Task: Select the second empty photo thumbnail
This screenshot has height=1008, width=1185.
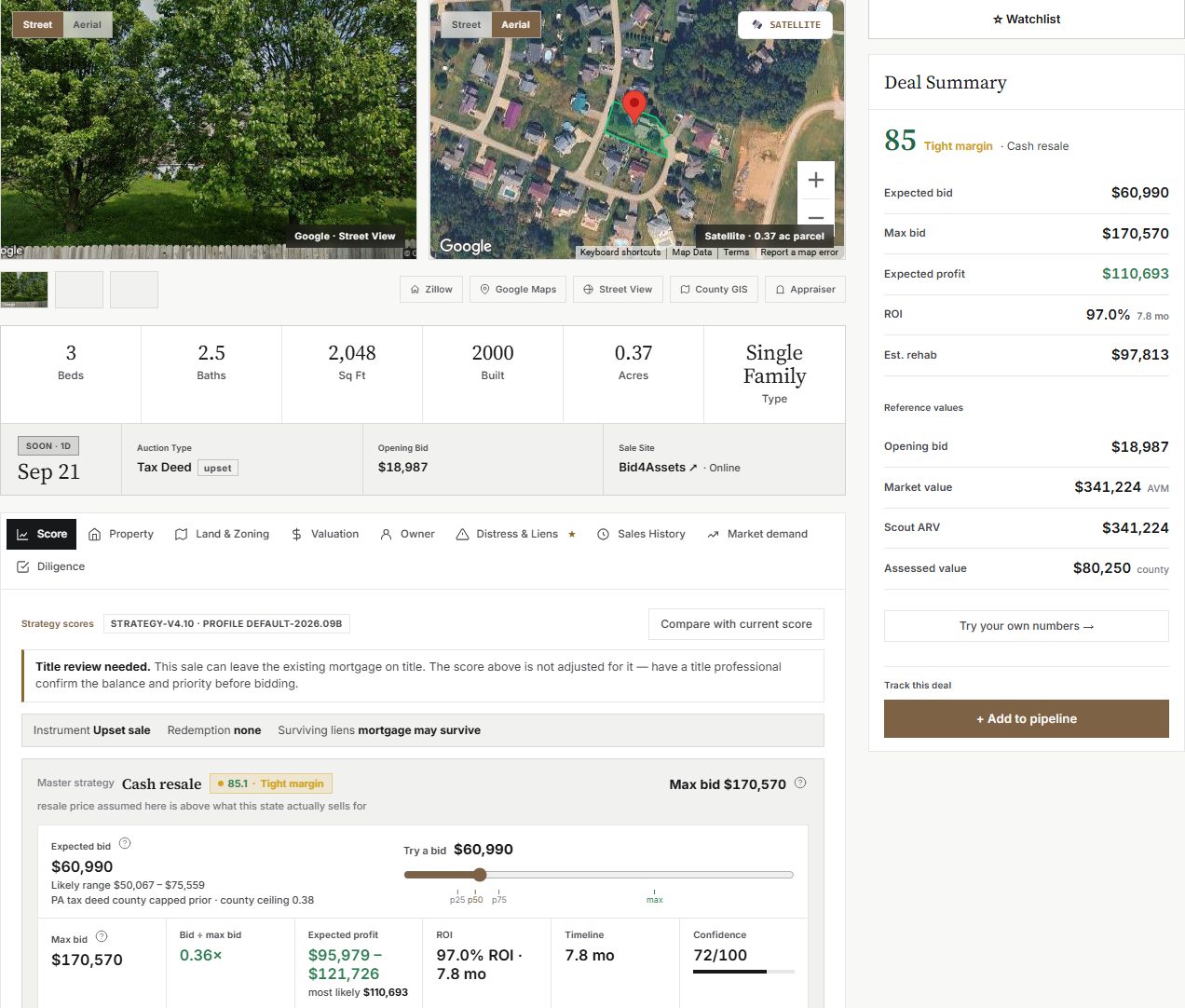Action: click(x=79, y=290)
